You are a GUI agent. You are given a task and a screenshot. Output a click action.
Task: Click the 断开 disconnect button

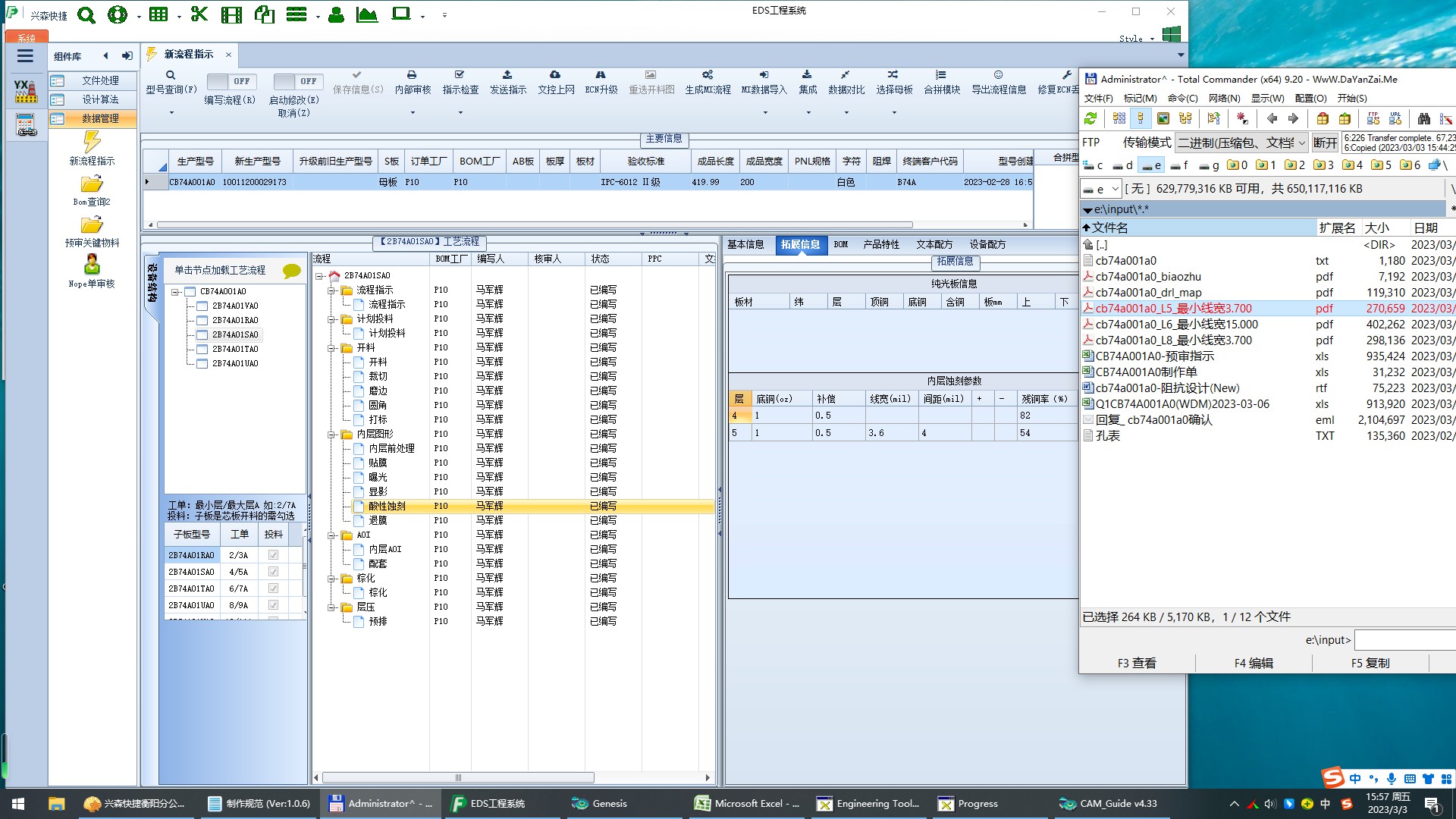pos(1325,143)
